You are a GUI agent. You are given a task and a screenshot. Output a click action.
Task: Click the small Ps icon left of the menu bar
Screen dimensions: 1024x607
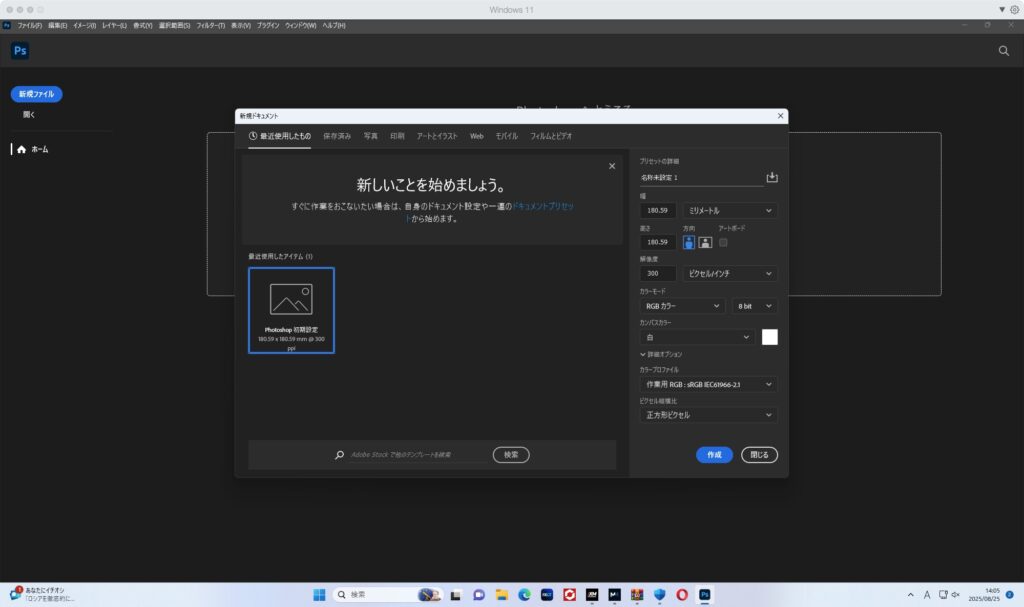point(7,25)
